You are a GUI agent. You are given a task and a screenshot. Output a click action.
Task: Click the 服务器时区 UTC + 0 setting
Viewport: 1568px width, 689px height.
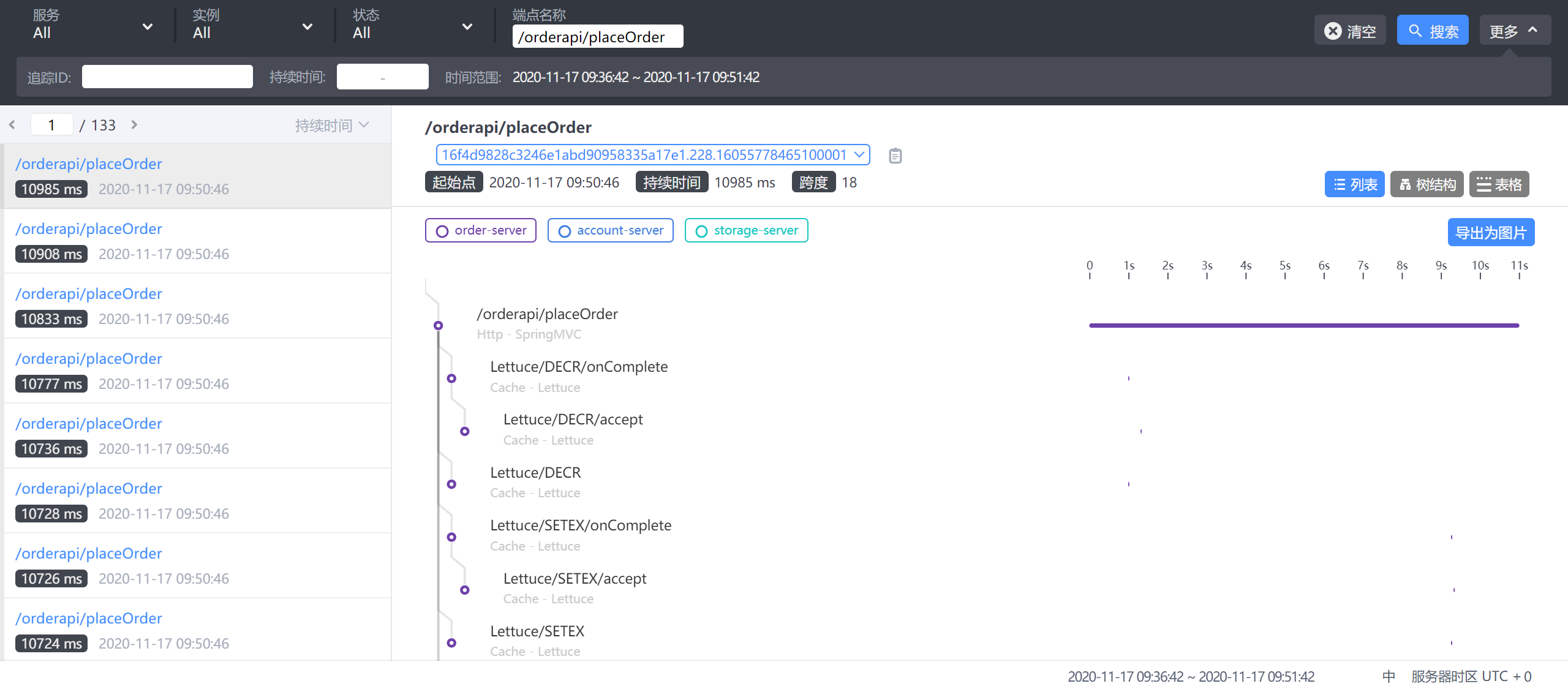1471,676
